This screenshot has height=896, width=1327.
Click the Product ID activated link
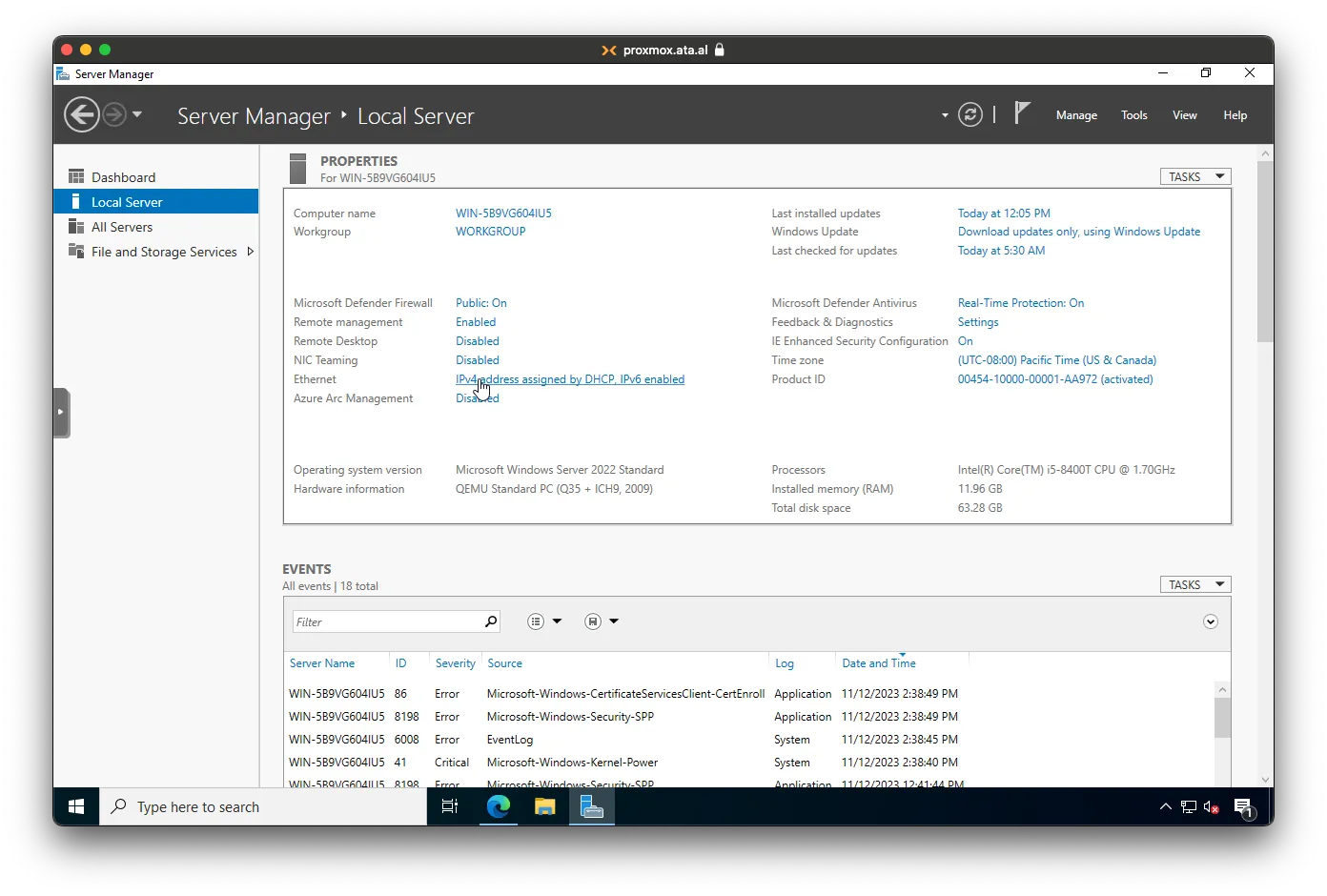(1055, 379)
